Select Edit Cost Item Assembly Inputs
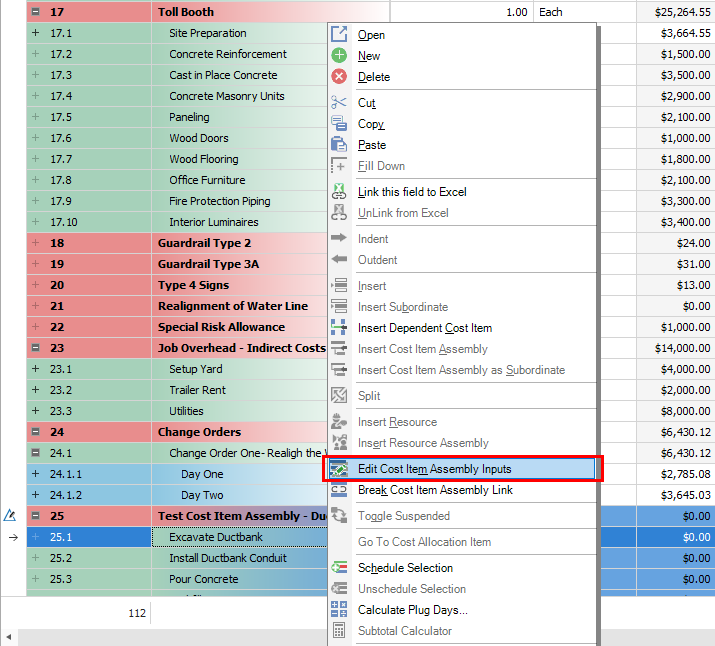This screenshot has height=646, width=715. coord(434,469)
